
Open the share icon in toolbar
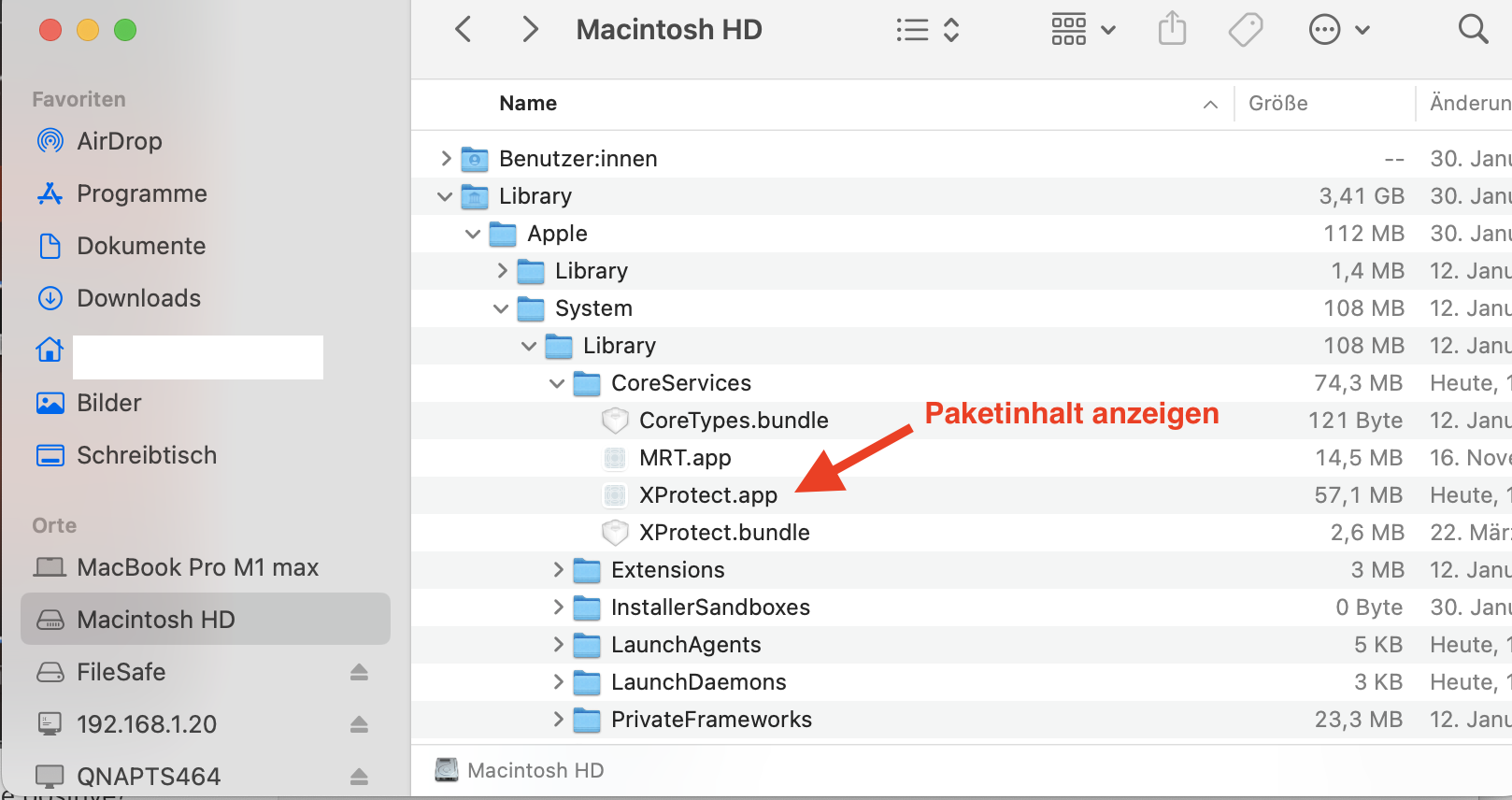1172,30
